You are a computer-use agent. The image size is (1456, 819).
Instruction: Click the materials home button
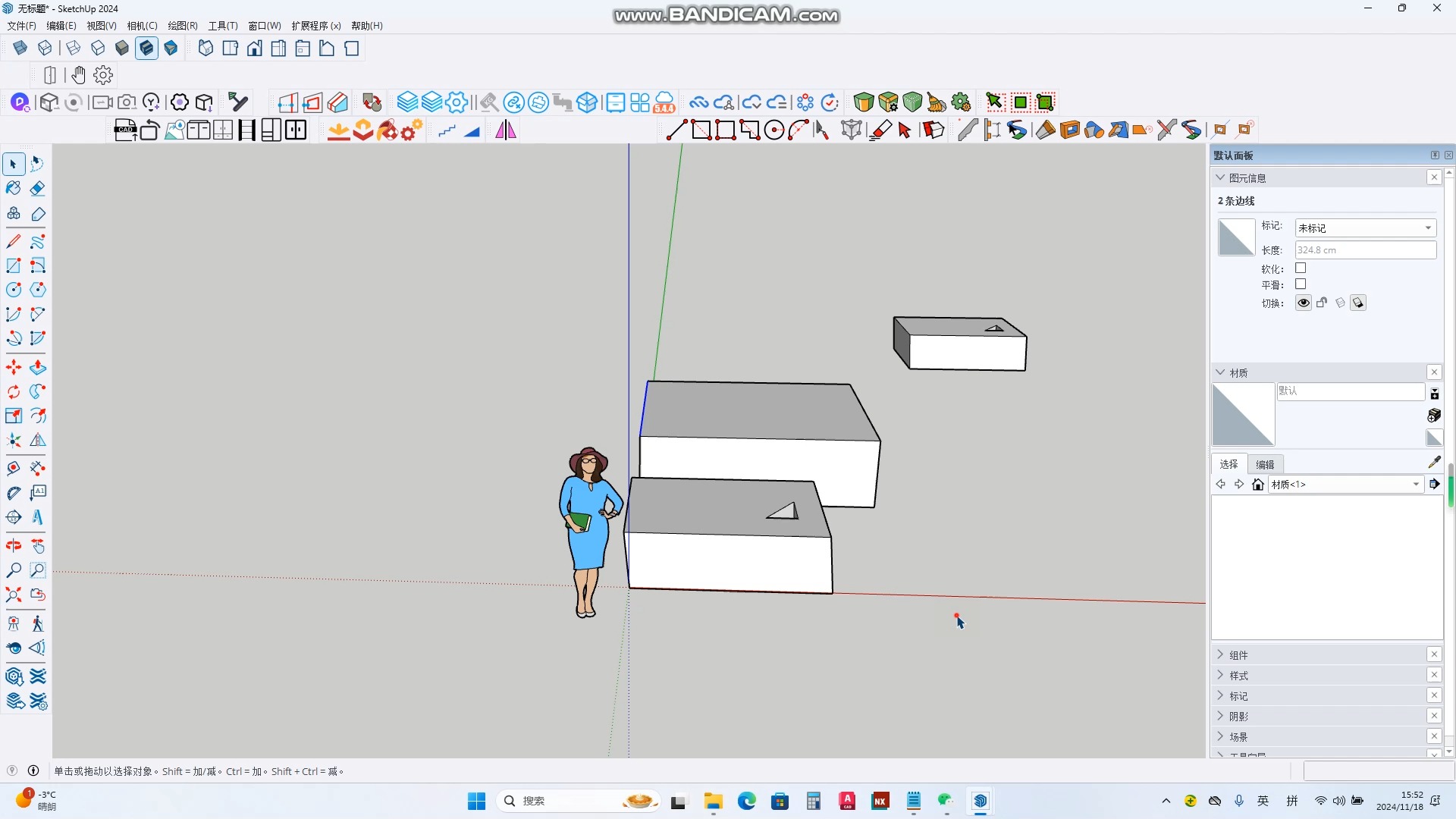click(x=1258, y=485)
